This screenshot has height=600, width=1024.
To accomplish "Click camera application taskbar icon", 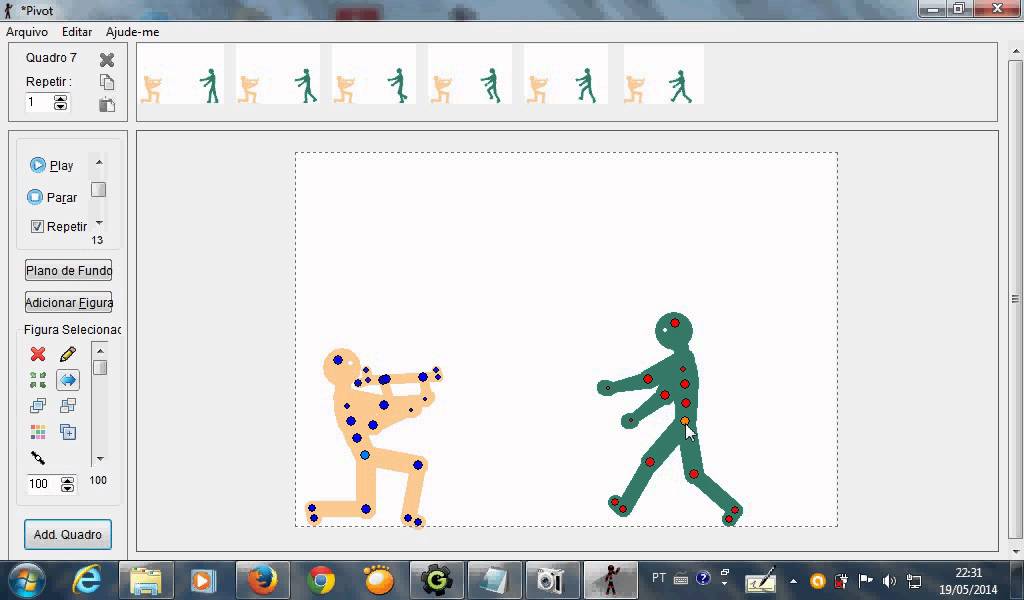I will 552,580.
